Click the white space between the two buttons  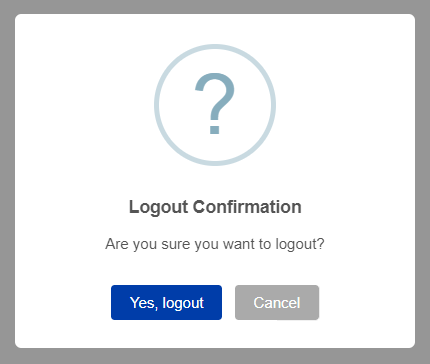coord(228,302)
